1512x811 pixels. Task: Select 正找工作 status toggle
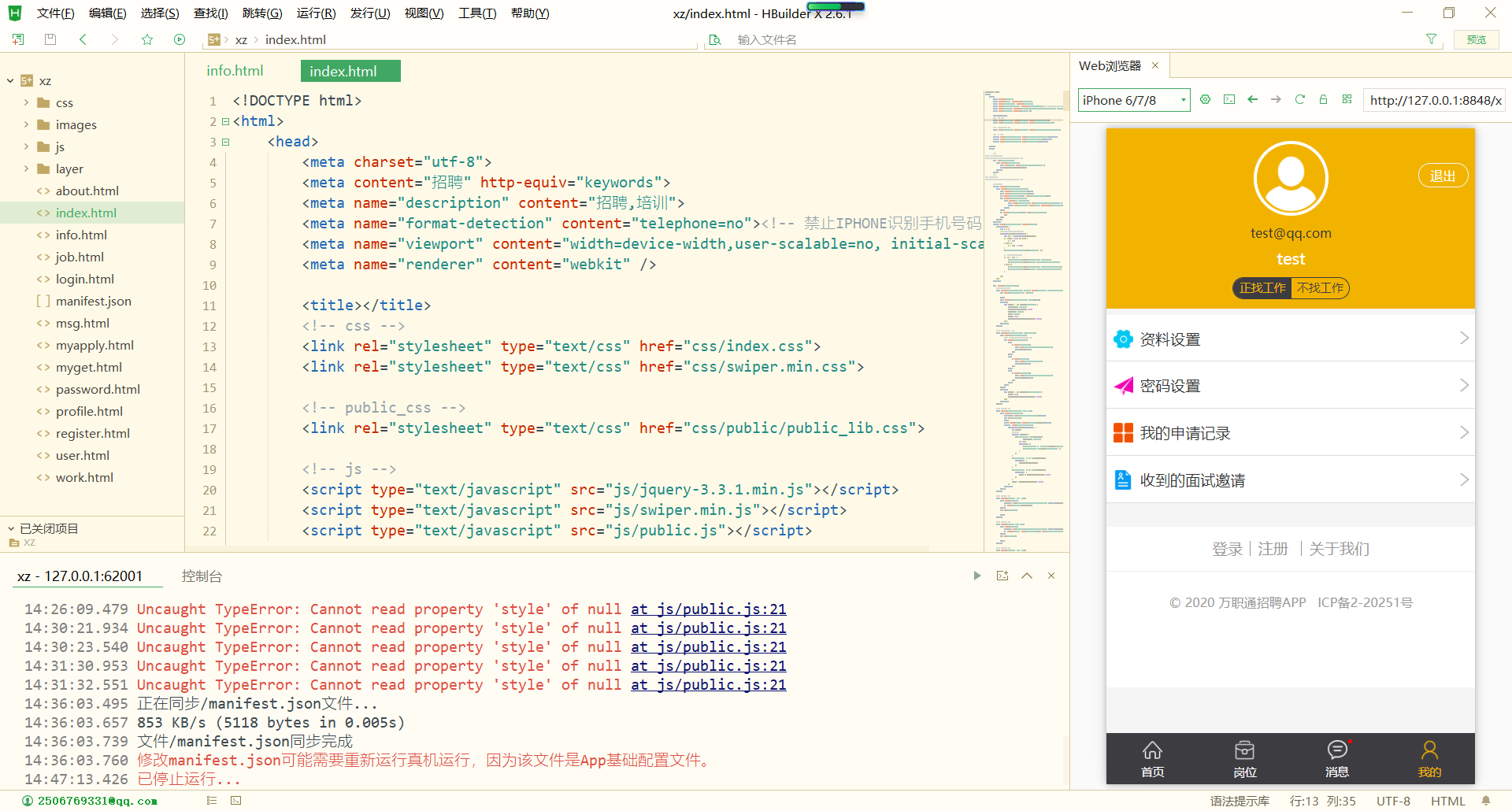click(1262, 288)
